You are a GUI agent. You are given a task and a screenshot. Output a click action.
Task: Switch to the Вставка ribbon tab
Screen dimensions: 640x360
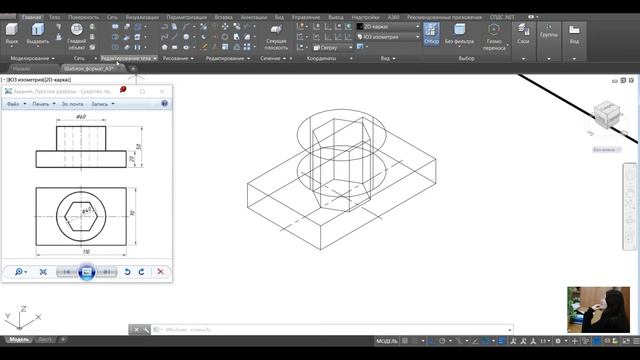click(x=223, y=17)
